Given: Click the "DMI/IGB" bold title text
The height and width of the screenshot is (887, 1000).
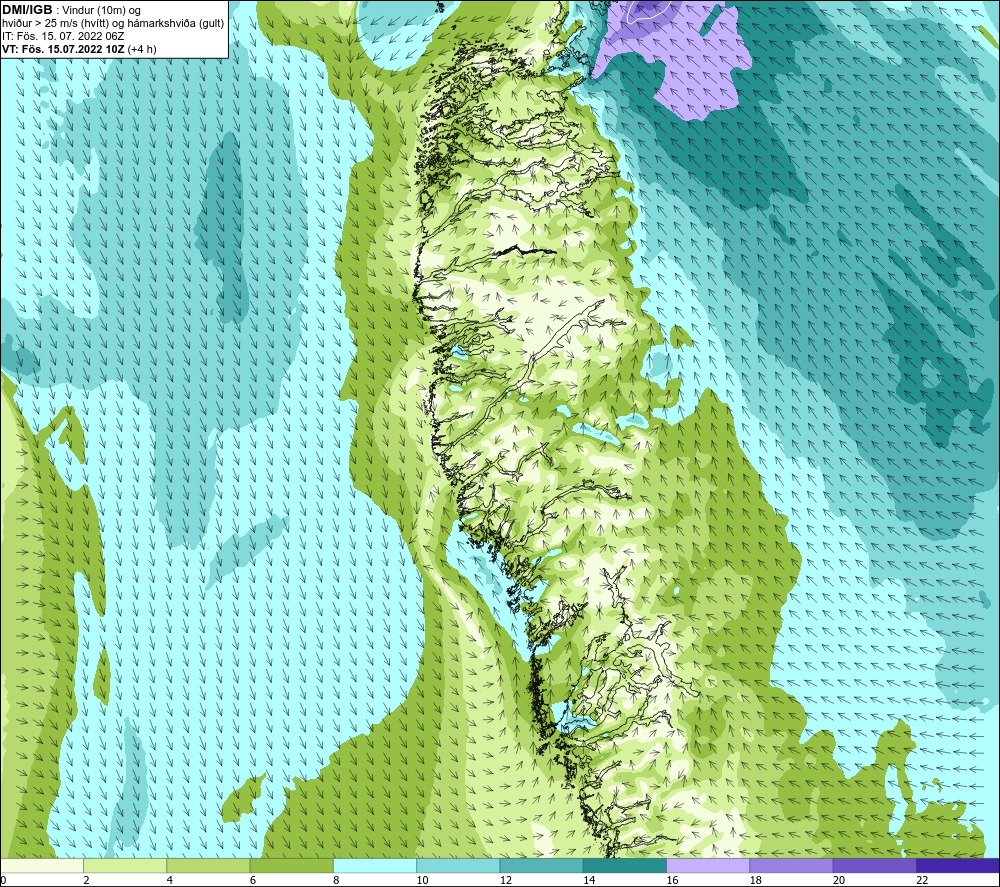Looking at the screenshot, I should pyautogui.click(x=27, y=10).
